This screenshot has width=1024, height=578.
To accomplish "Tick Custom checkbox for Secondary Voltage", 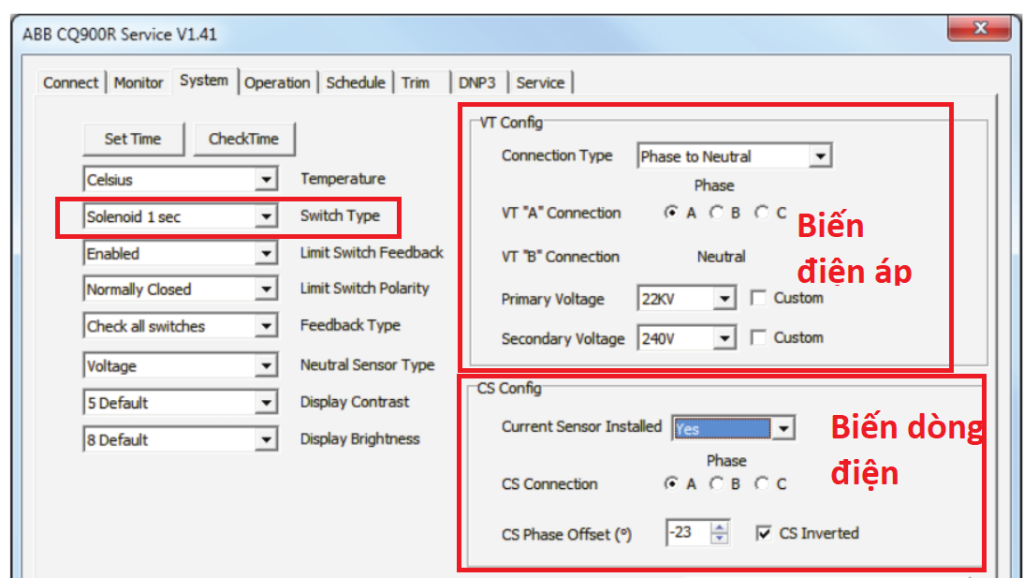I will pos(759,338).
